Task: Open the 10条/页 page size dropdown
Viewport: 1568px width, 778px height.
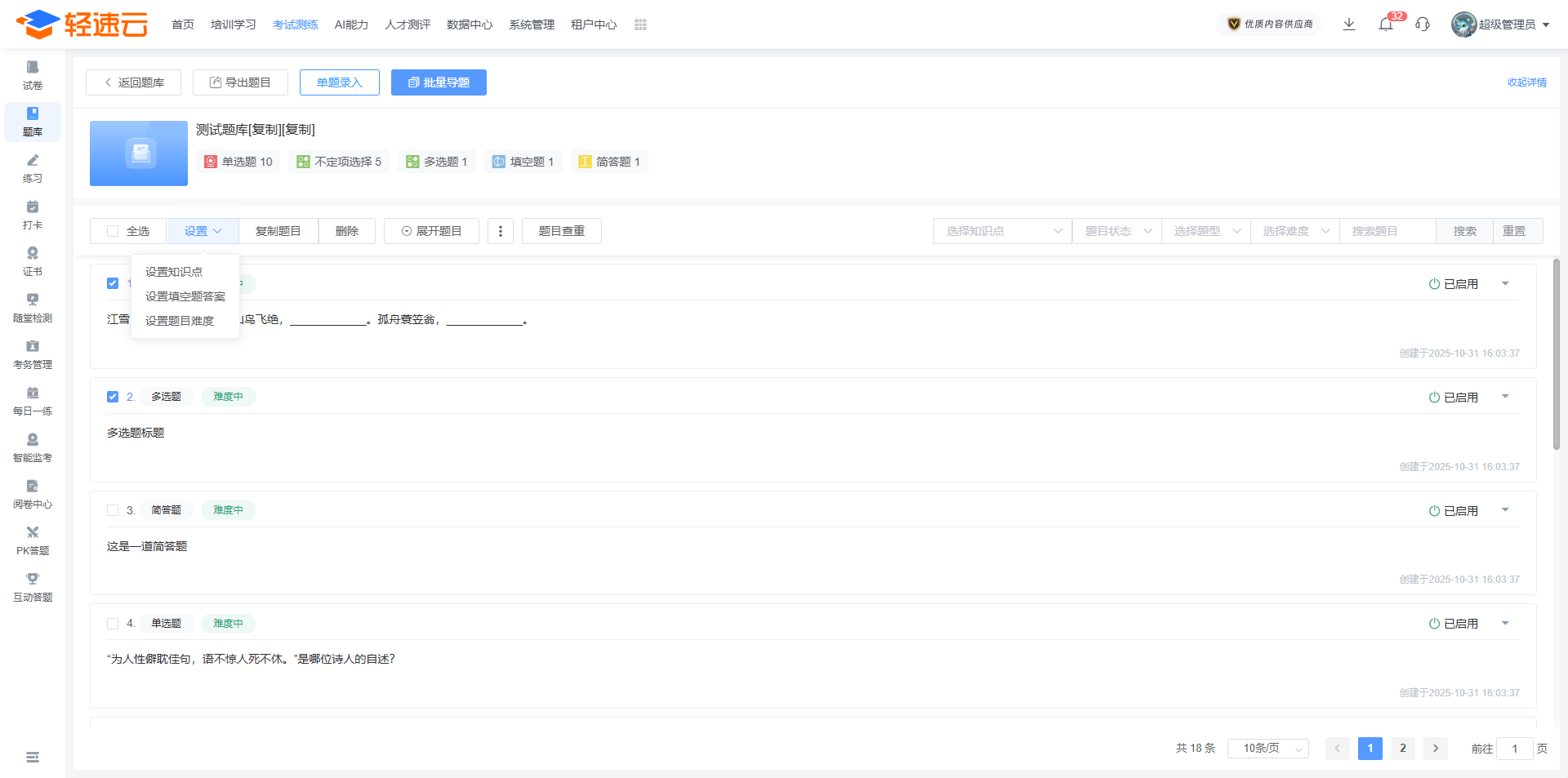Action: coord(1267,749)
